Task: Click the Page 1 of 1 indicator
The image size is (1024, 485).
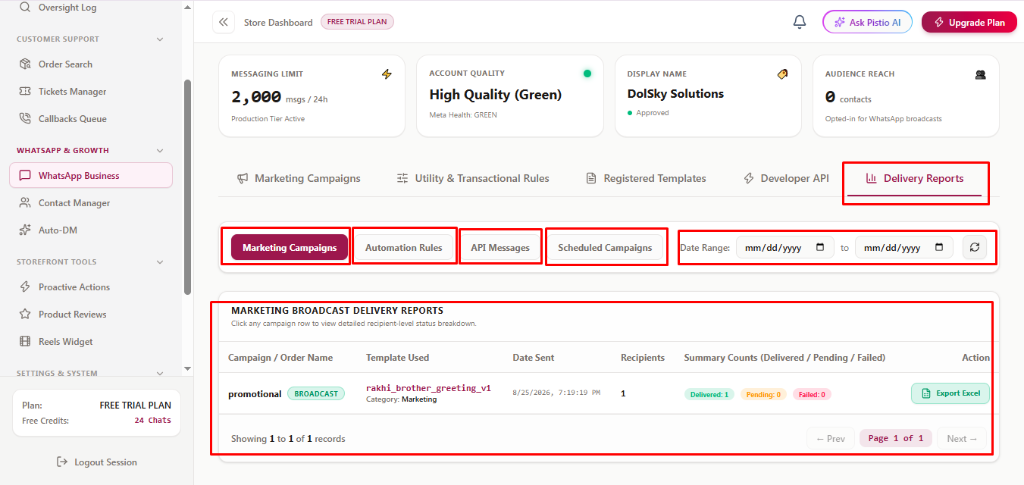Action: pyautogui.click(x=895, y=439)
